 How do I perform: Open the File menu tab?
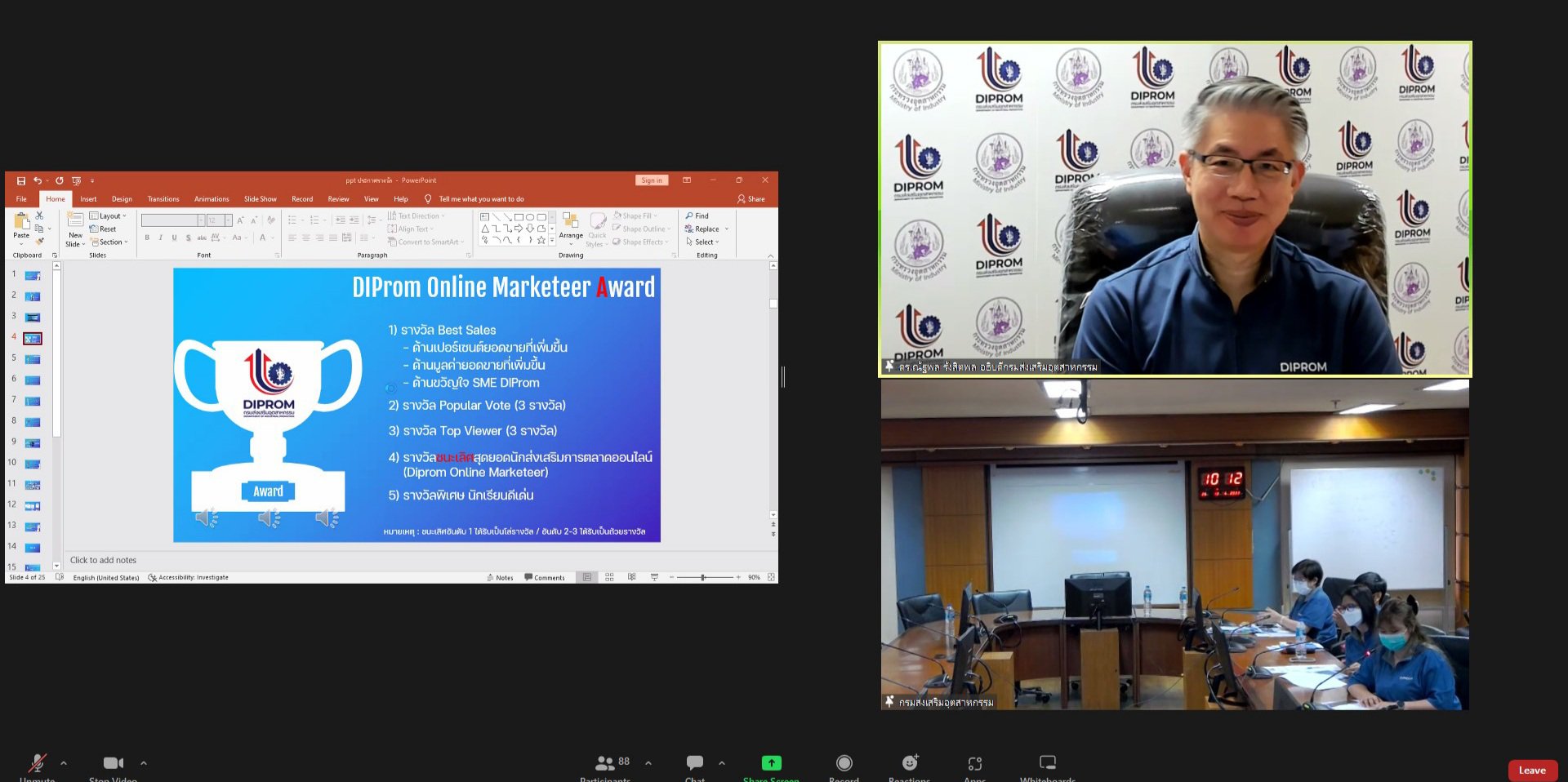(21, 199)
